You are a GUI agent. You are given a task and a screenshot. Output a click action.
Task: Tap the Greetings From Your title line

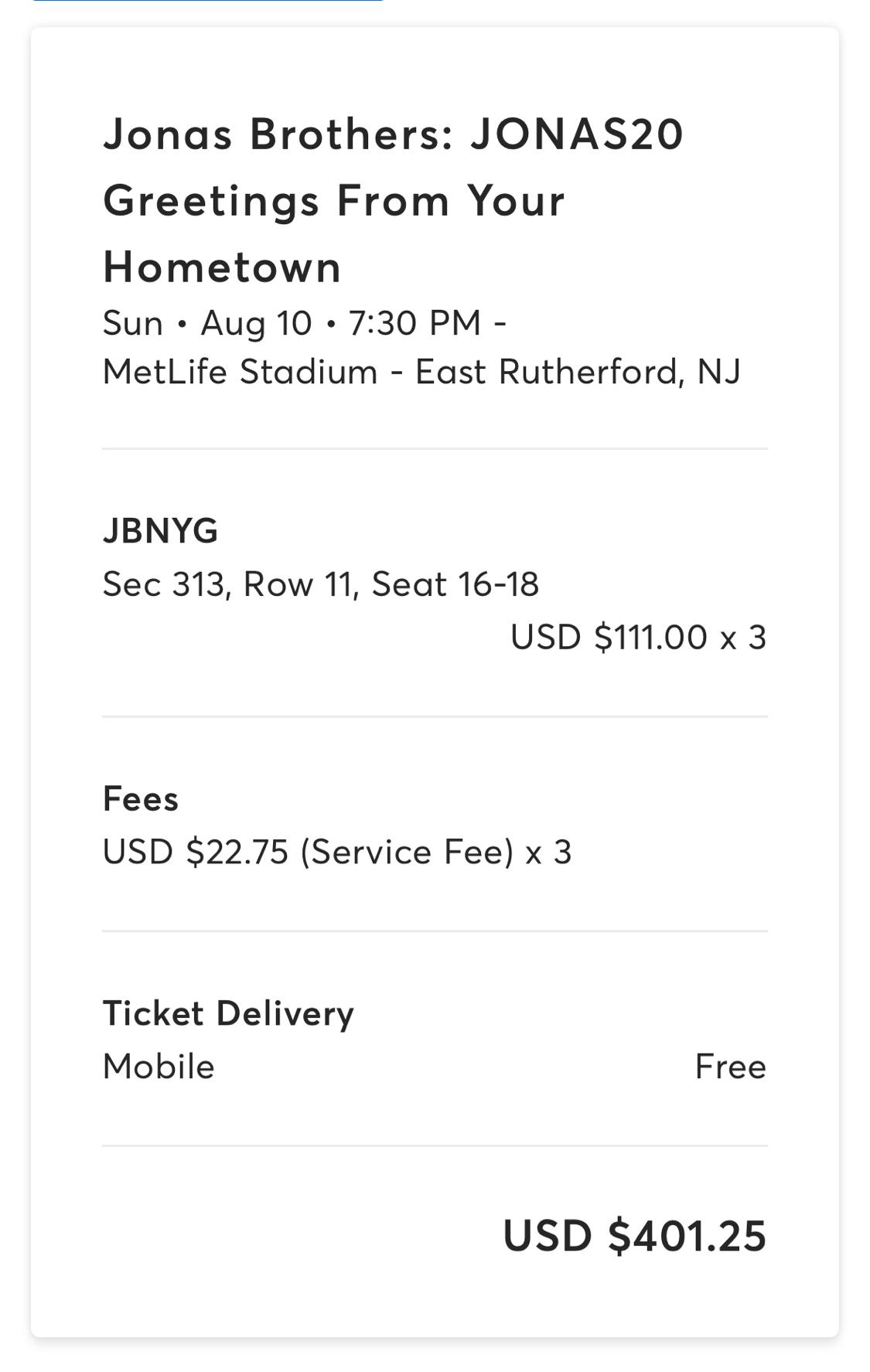[334, 201]
